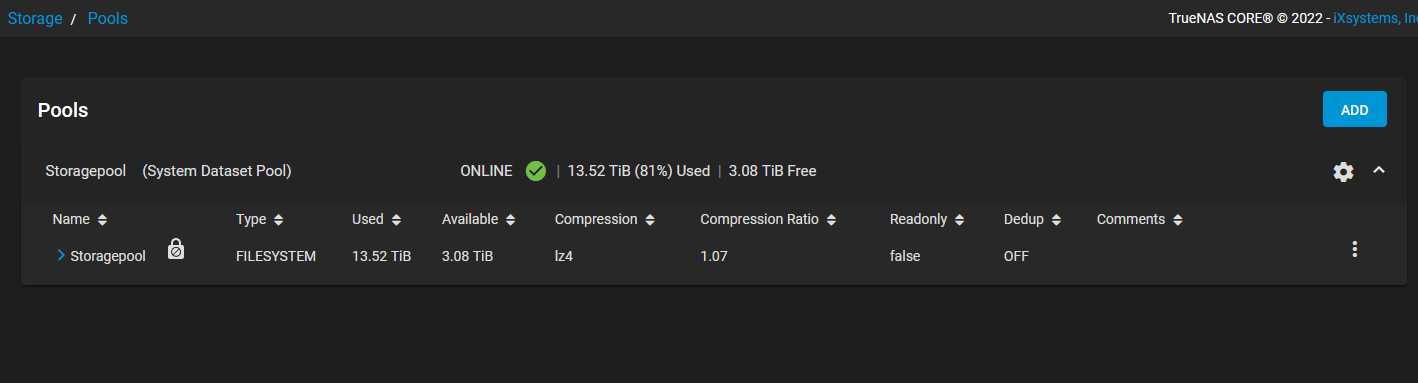The image size is (1418, 383).
Task: Open the pool settings gear menu
Action: pyautogui.click(x=1343, y=172)
